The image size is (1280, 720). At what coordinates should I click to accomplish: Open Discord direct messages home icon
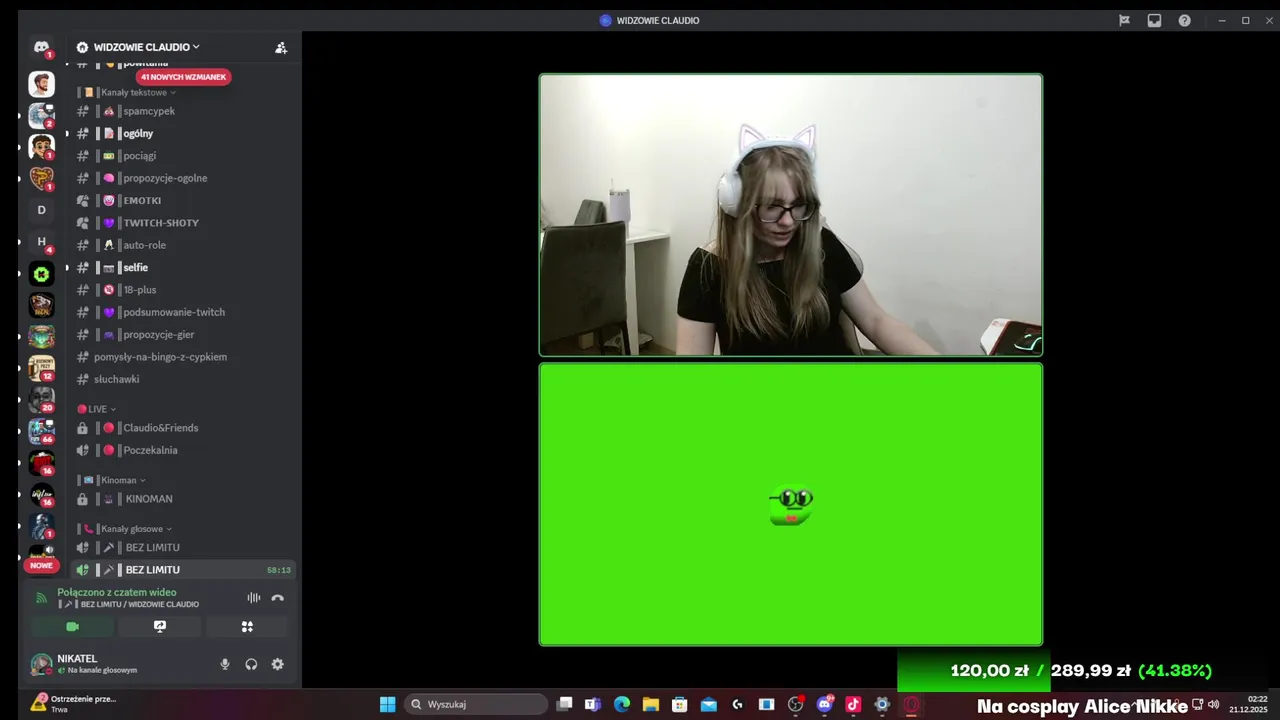click(x=41, y=47)
